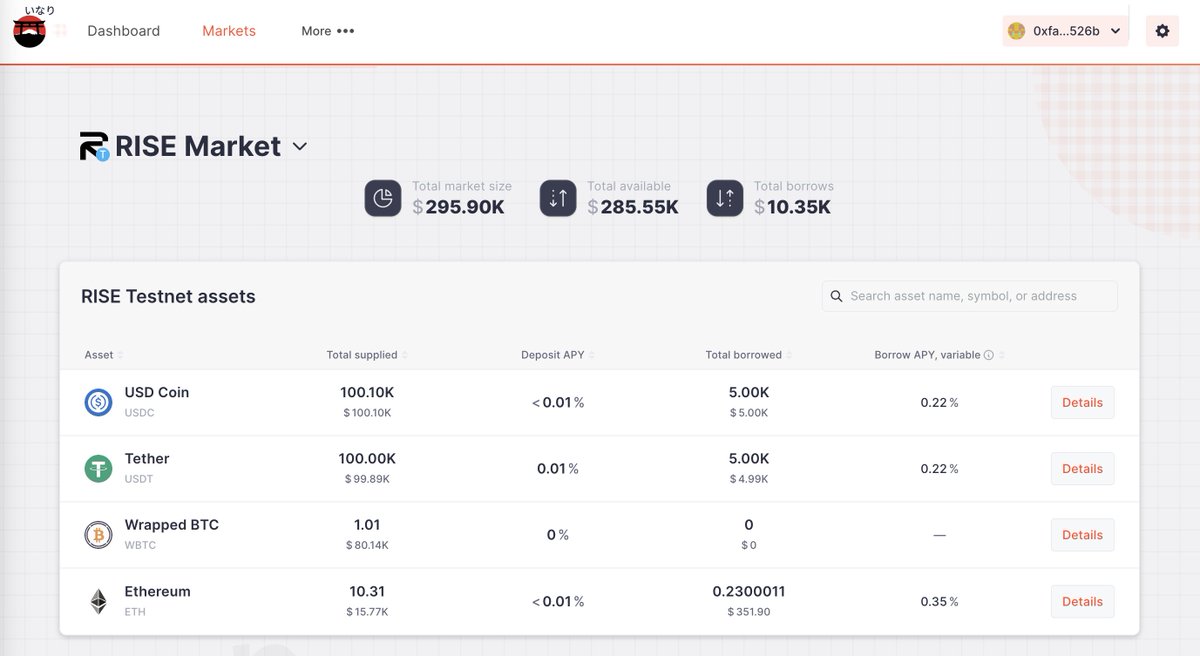
Task: Click the $4.99K Tether borrowed amount
Action: (749, 479)
